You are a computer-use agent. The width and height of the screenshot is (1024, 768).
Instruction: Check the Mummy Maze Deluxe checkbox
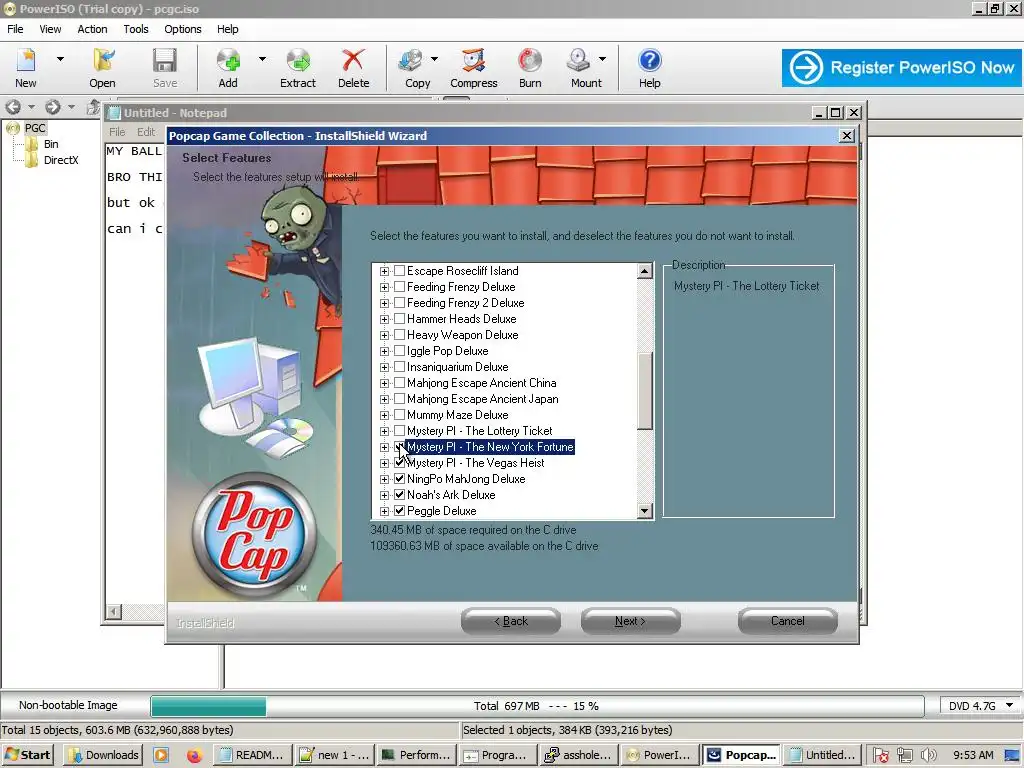tap(400, 415)
